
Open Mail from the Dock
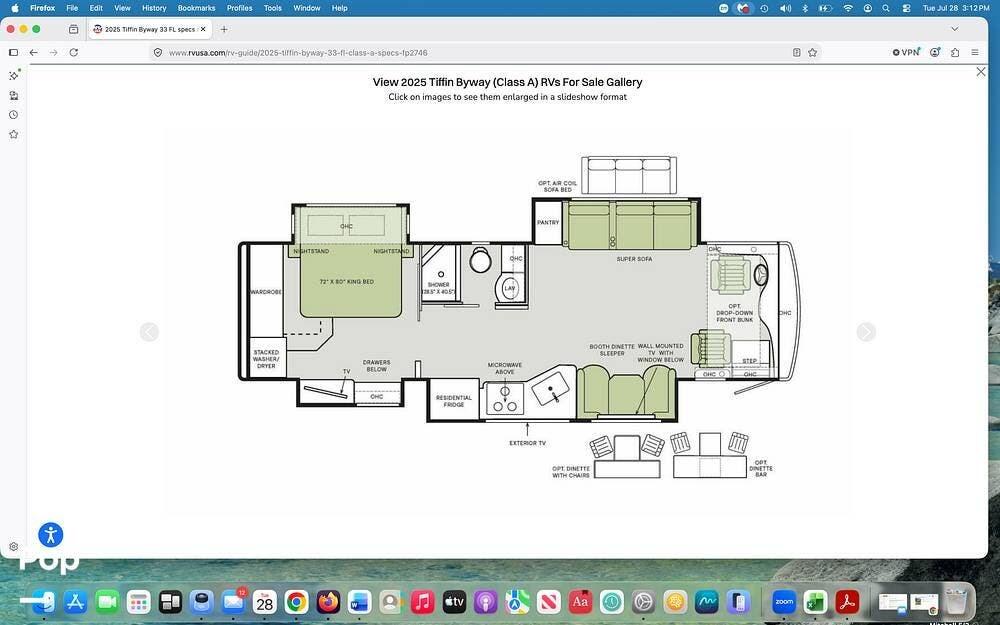233,602
